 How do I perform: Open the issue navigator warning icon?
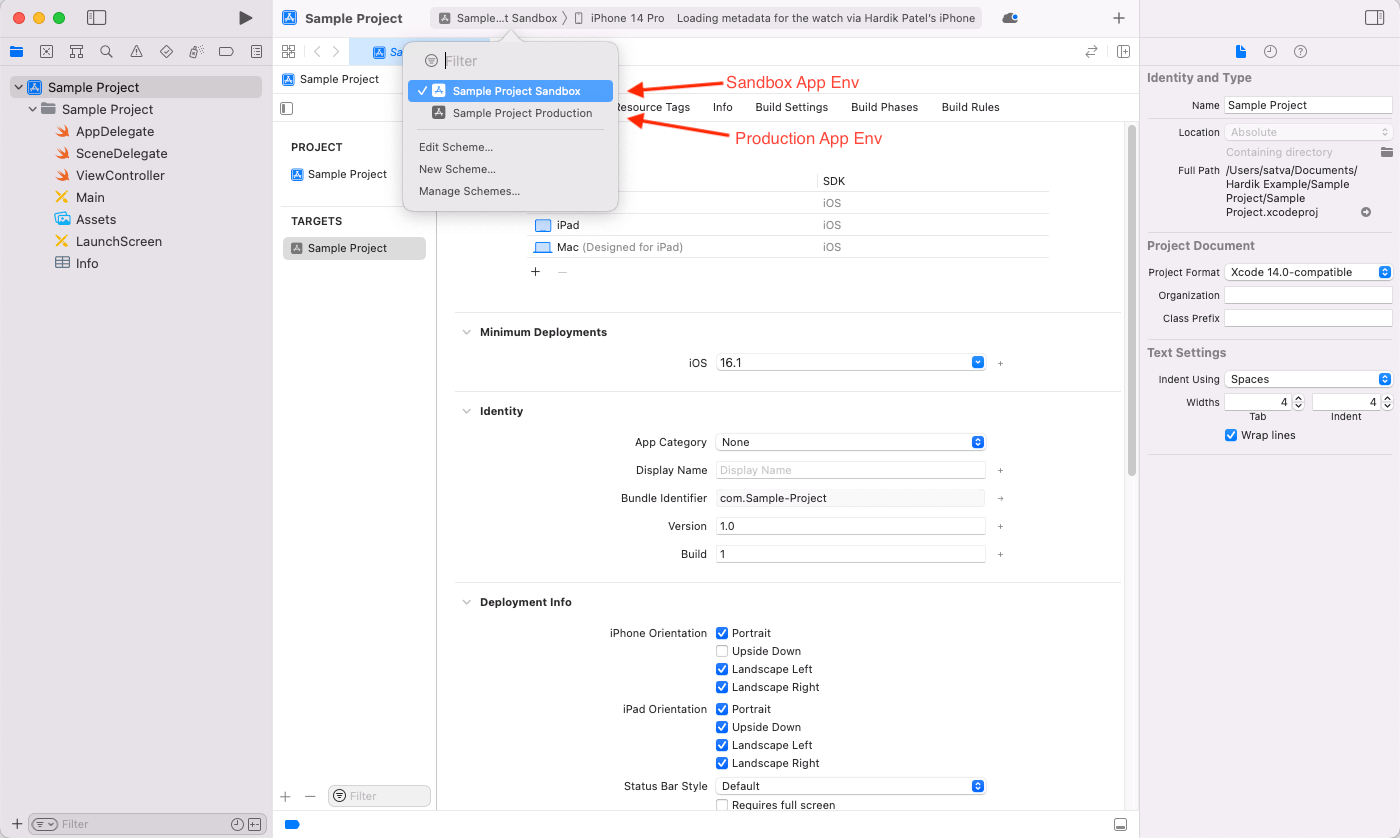[x=136, y=52]
